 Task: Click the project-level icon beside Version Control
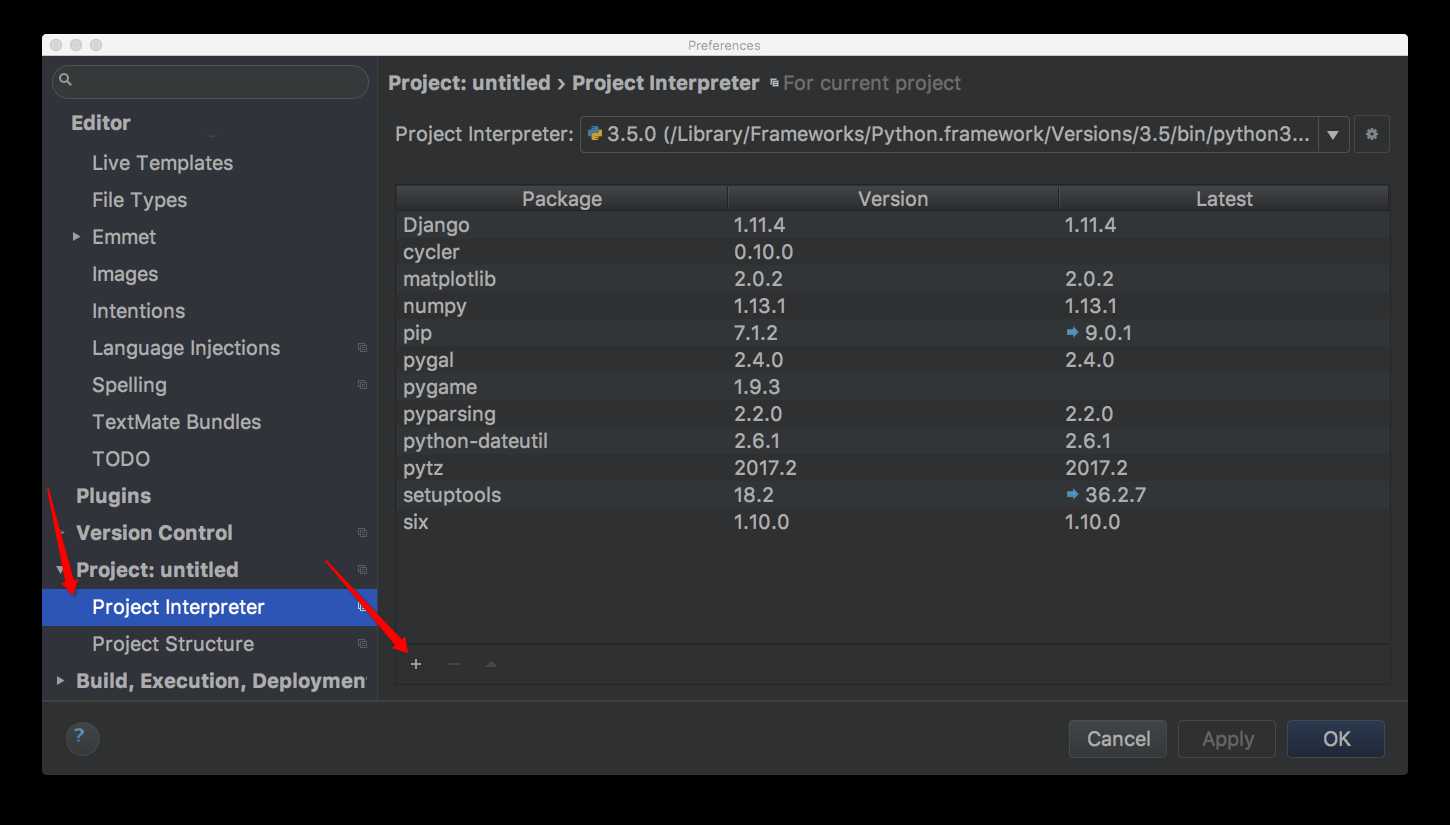tap(362, 533)
